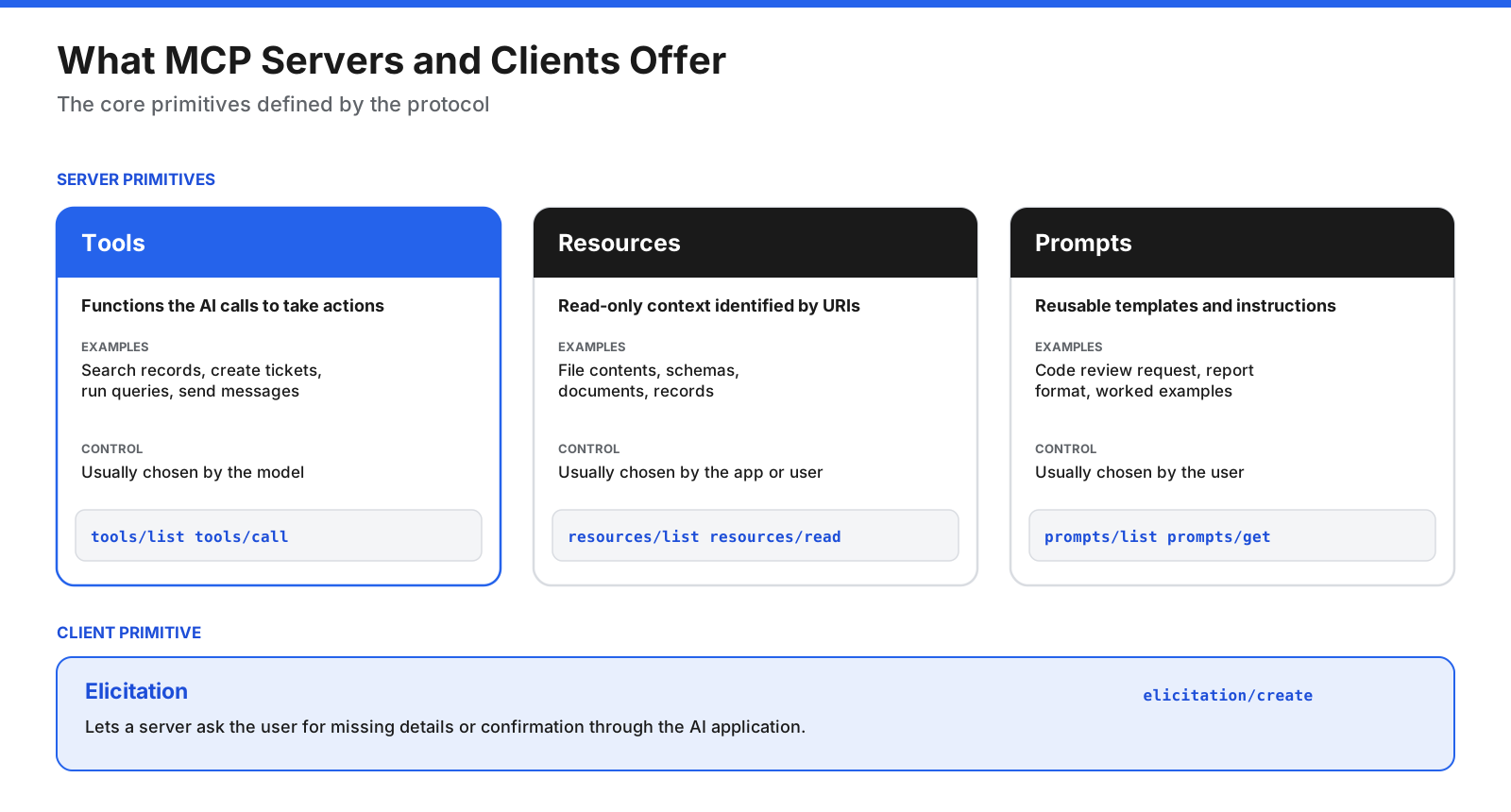Click the 'SERVER PRIMITIVES' section label

(136, 179)
